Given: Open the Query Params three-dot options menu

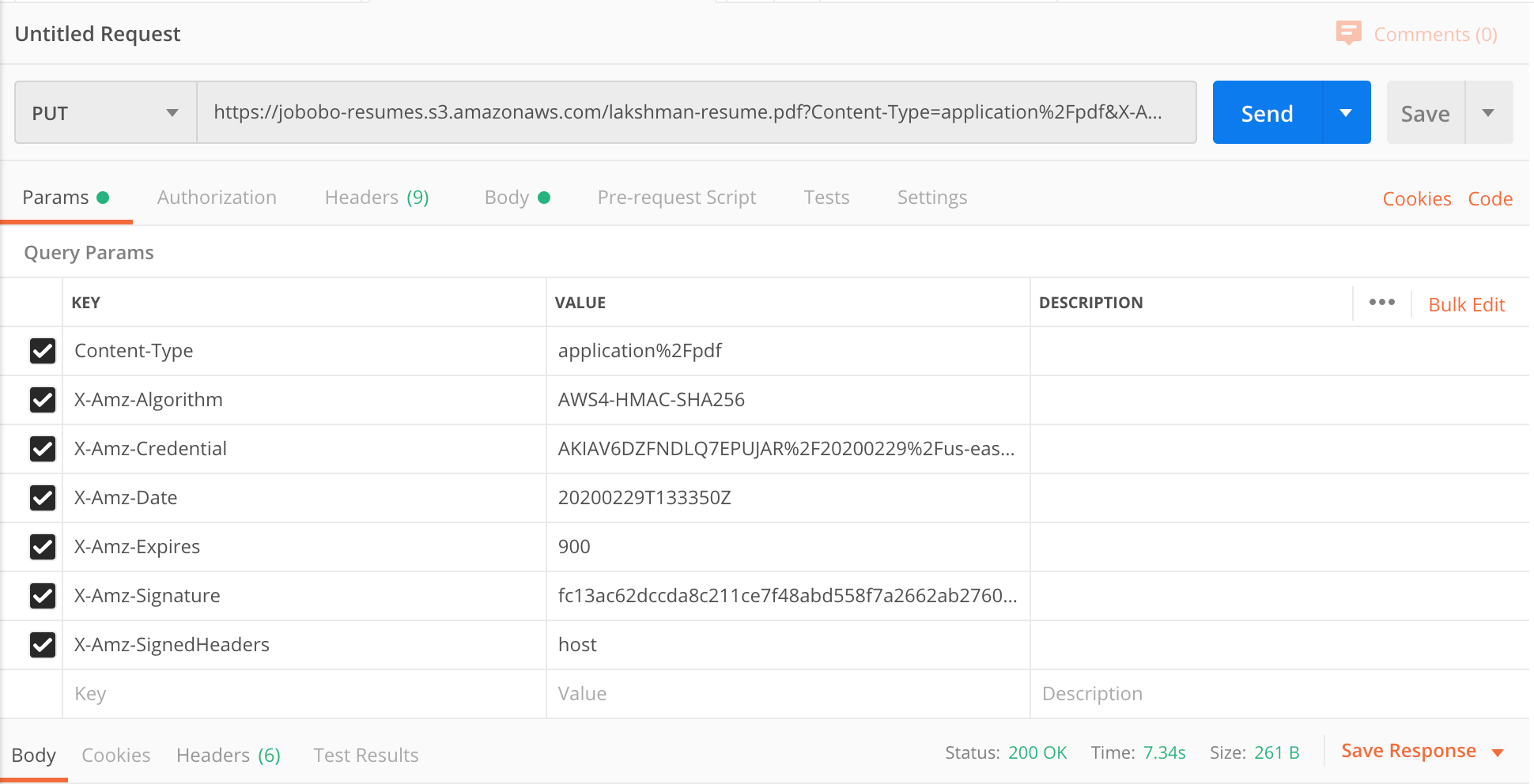Looking at the screenshot, I should 1381,302.
